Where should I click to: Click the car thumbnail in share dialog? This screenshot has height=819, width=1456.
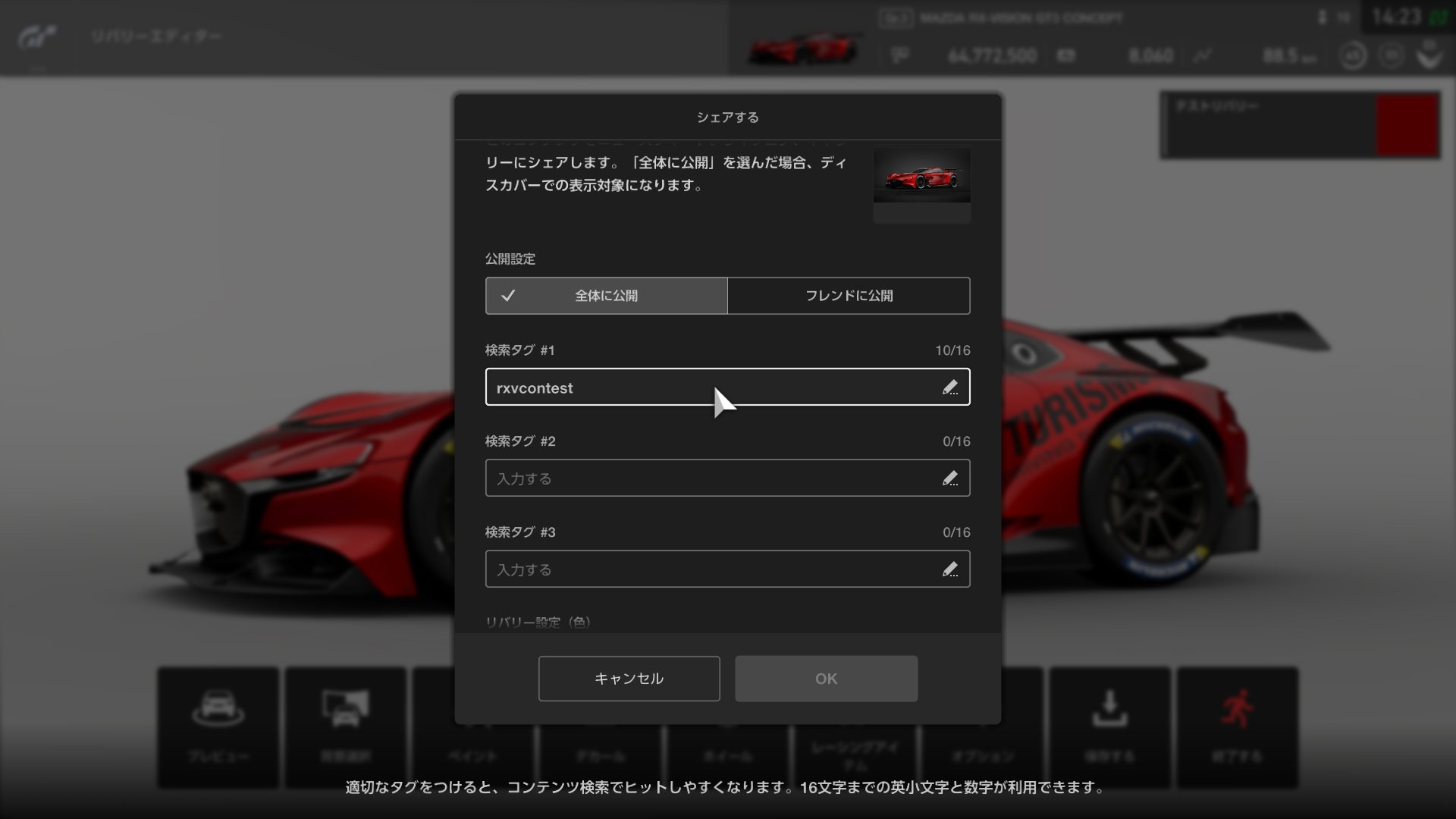[x=921, y=176]
